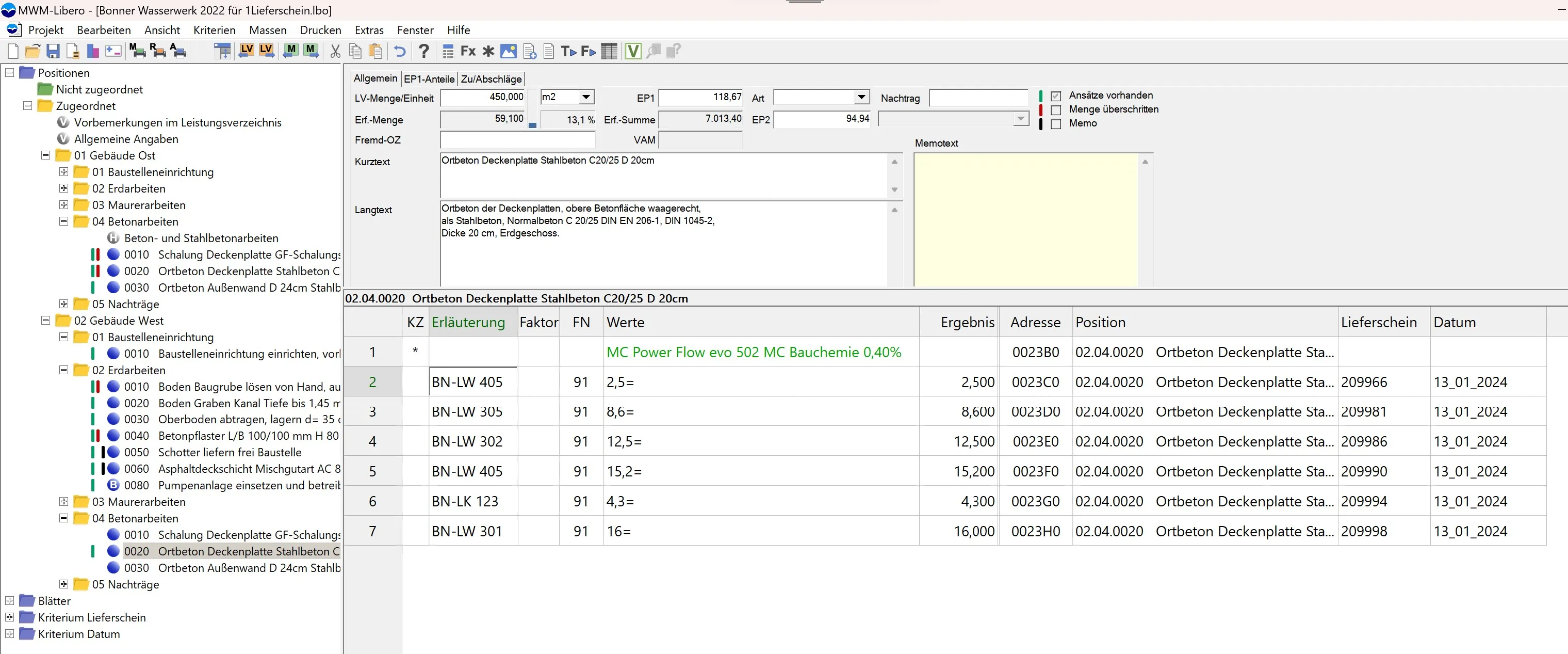Click the Lieferschein column header

(x=1383, y=322)
